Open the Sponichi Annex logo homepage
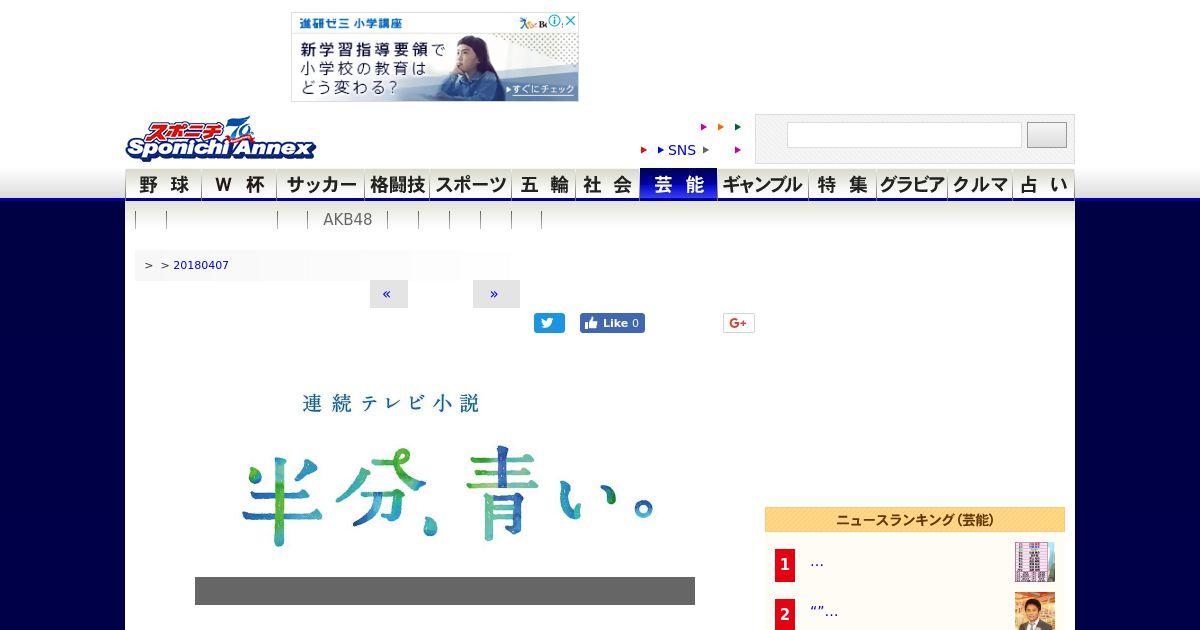Viewport: 1200px width, 630px height. (x=220, y=140)
